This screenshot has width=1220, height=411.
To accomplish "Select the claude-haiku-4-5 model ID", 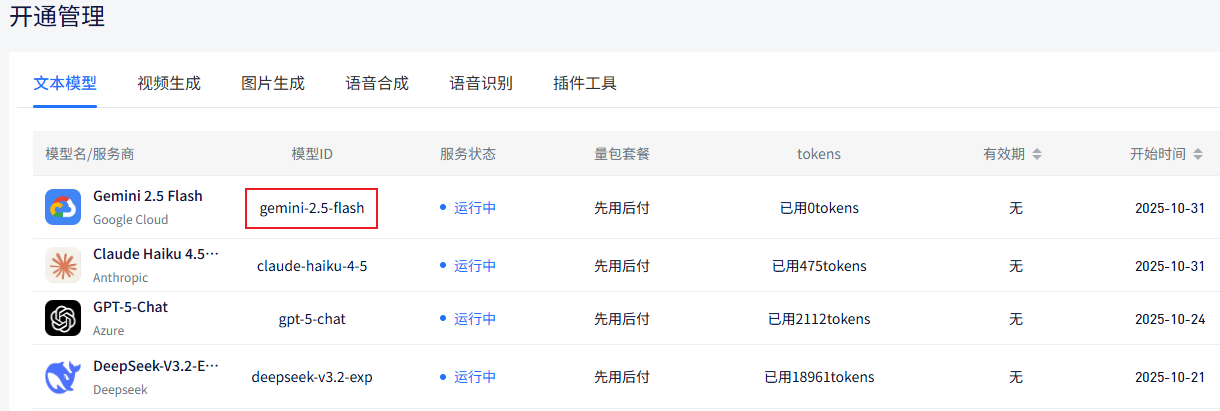I will (x=312, y=266).
